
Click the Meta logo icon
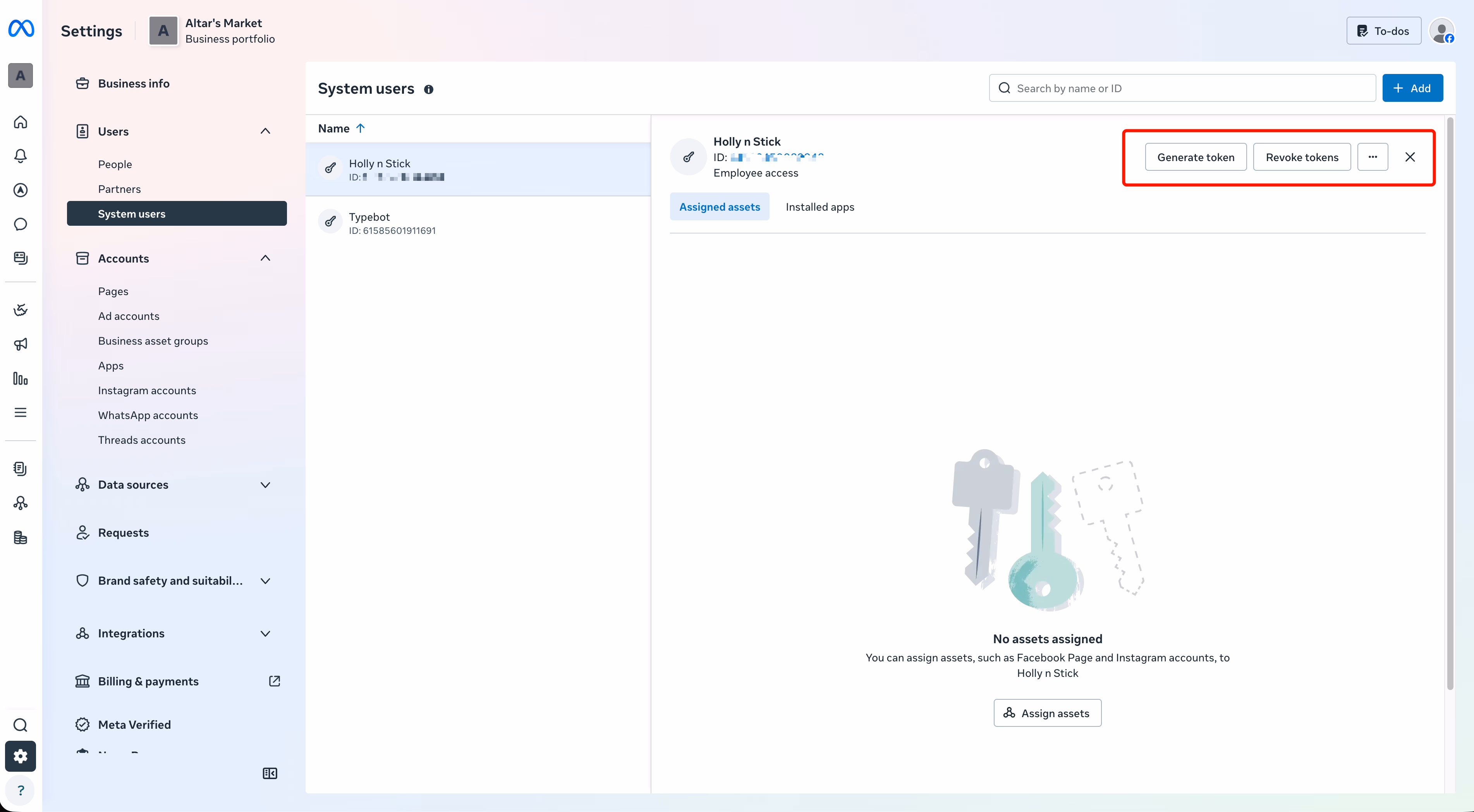21,28
